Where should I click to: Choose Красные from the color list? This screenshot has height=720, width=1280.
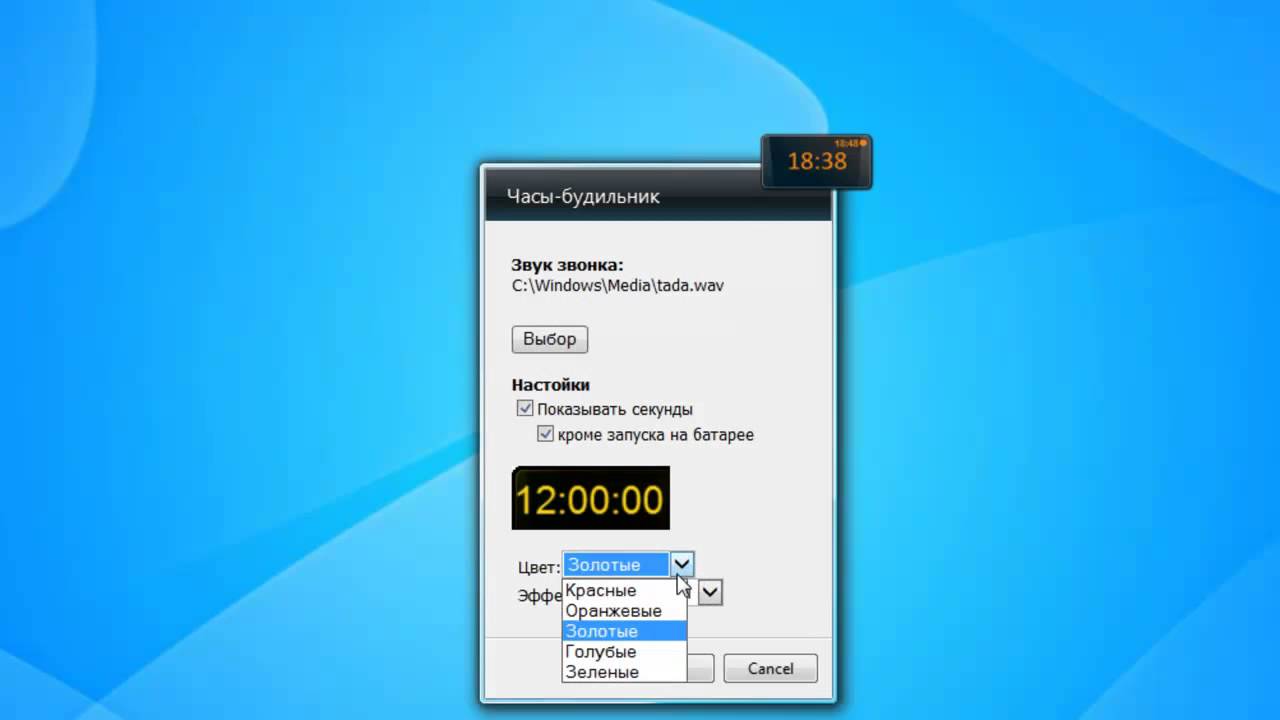[x=625, y=590]
